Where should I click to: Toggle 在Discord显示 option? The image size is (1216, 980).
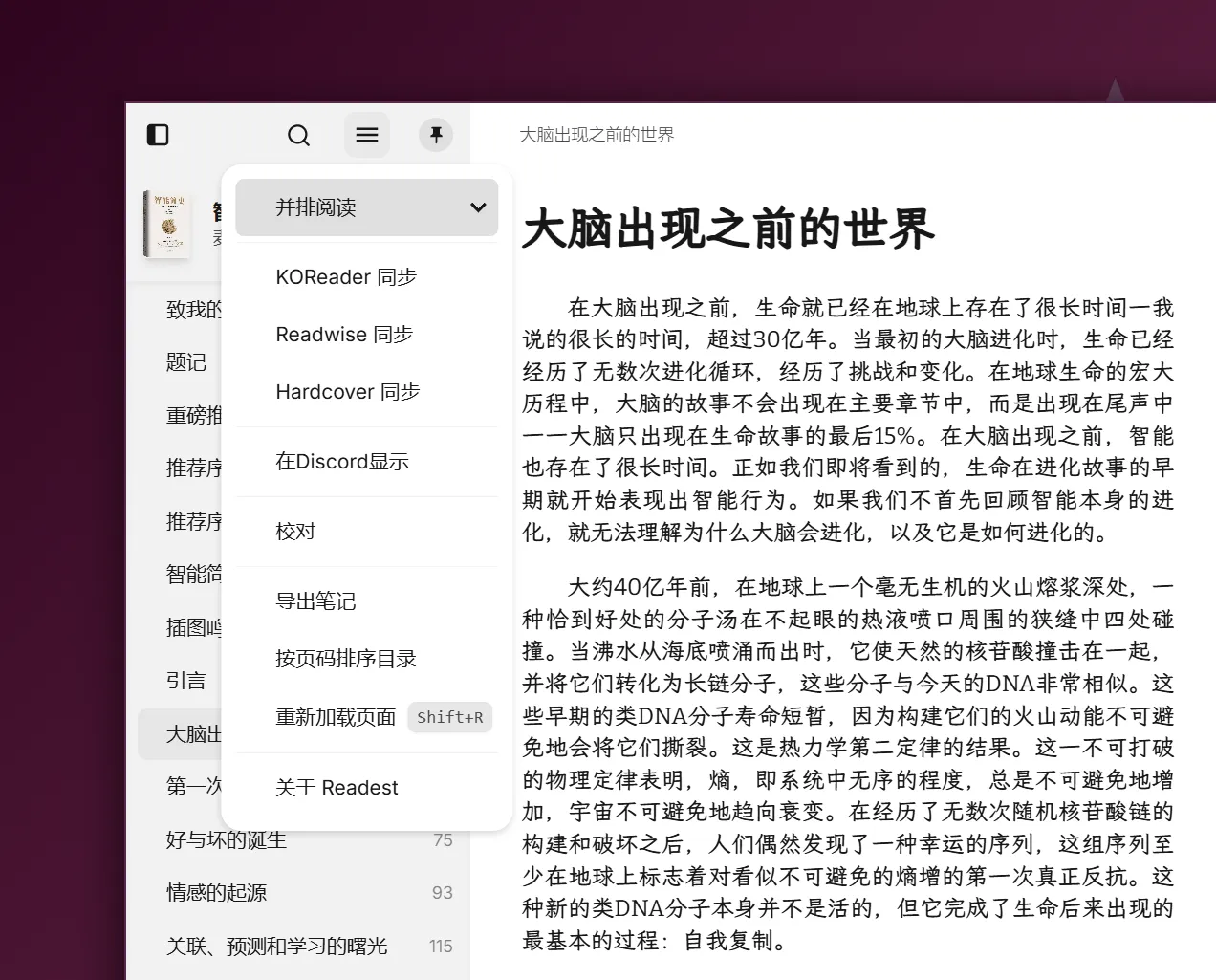click(x=342, y=462)
